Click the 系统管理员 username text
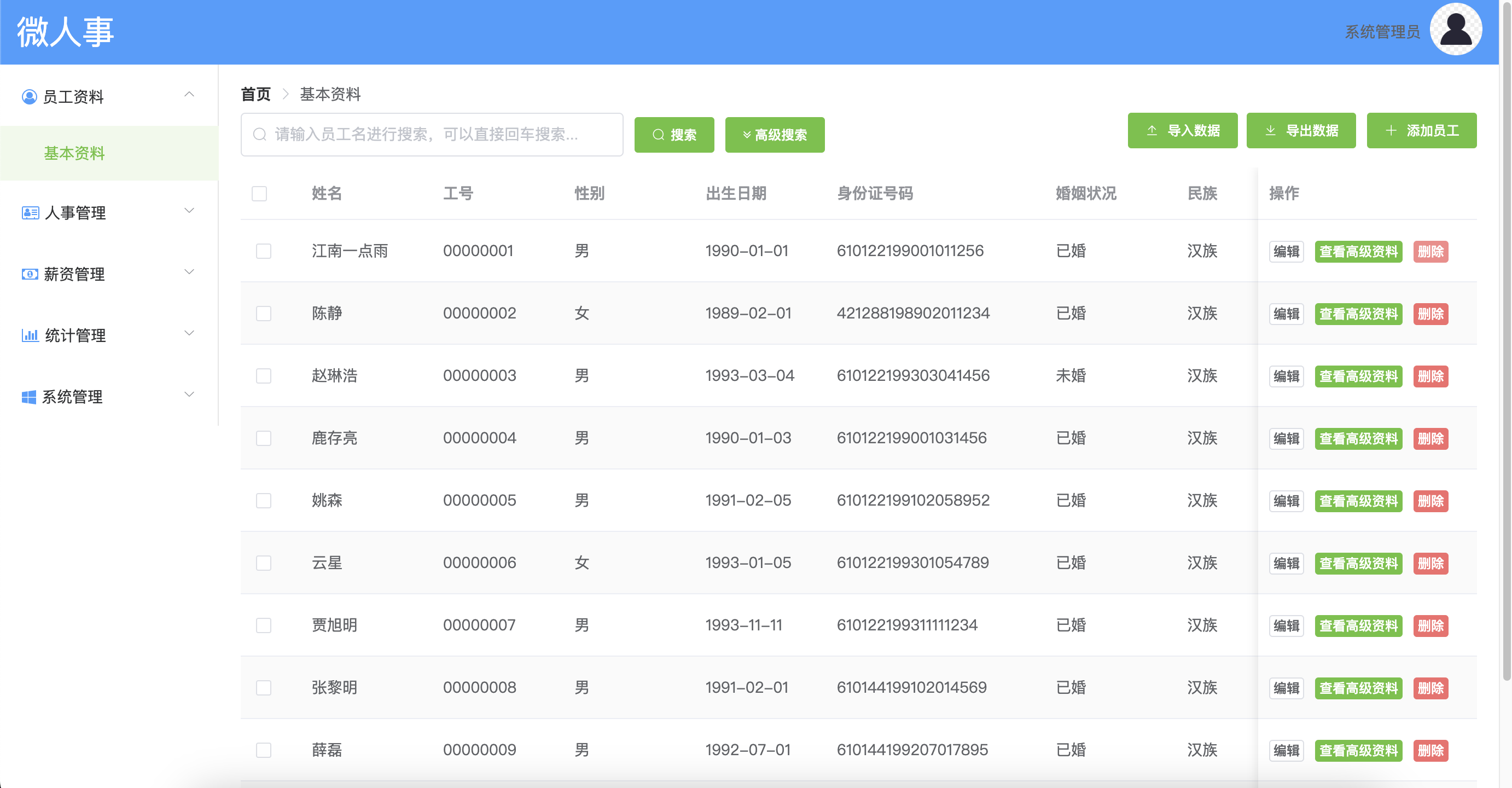The width and height of the screenshot is (1512, 788). (1382, 31)
